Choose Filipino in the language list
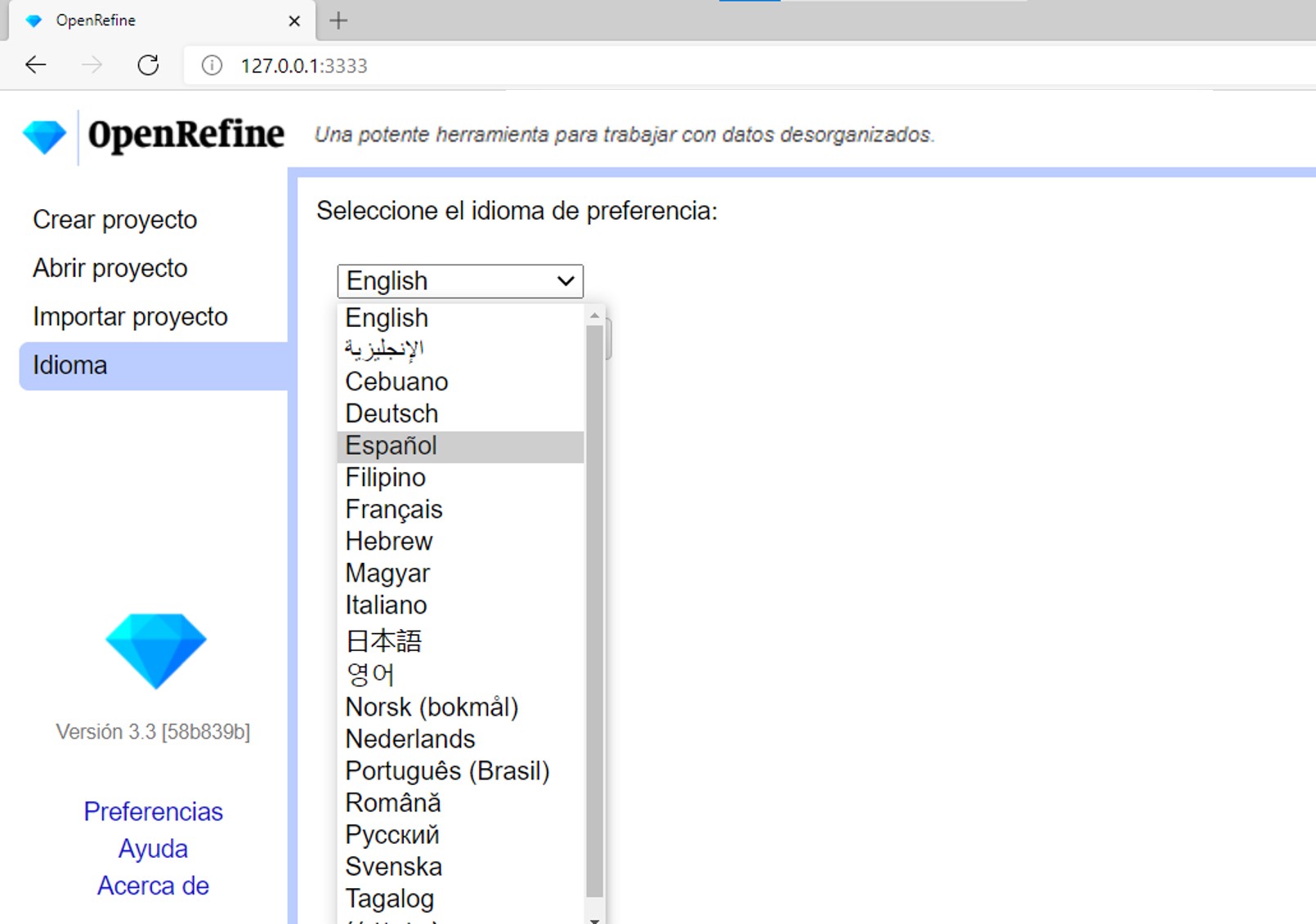This screenshot has height=924, width=1316. click(x=461, y=478)
